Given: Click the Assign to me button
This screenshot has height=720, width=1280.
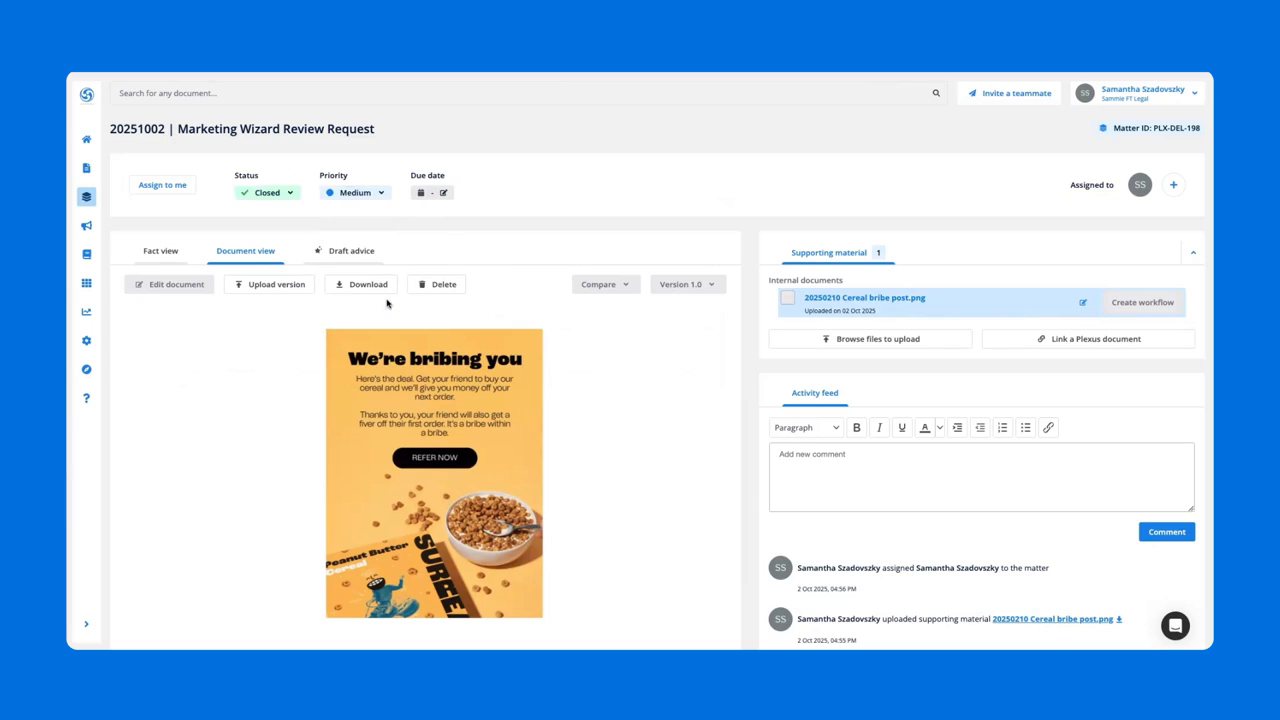Looking at the screenshot, I should 162,185.
